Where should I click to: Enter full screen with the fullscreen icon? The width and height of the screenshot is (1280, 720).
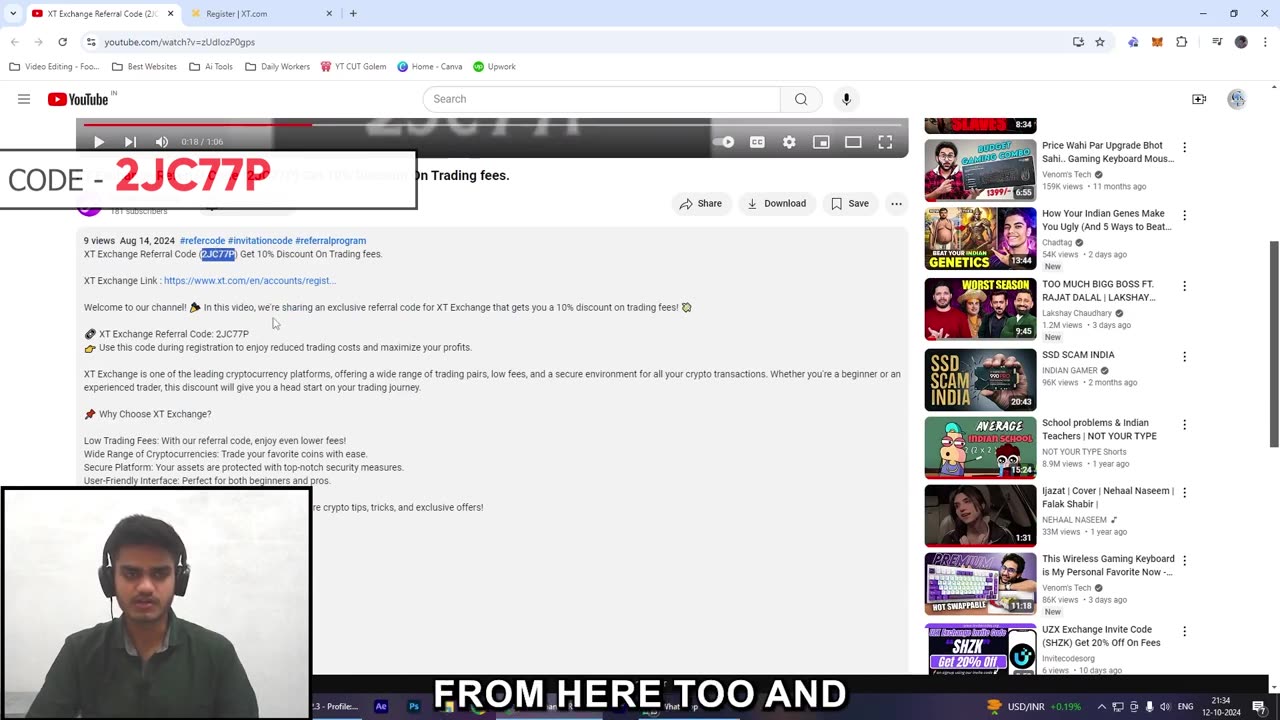pyautogui.click(x=885, y=142)
